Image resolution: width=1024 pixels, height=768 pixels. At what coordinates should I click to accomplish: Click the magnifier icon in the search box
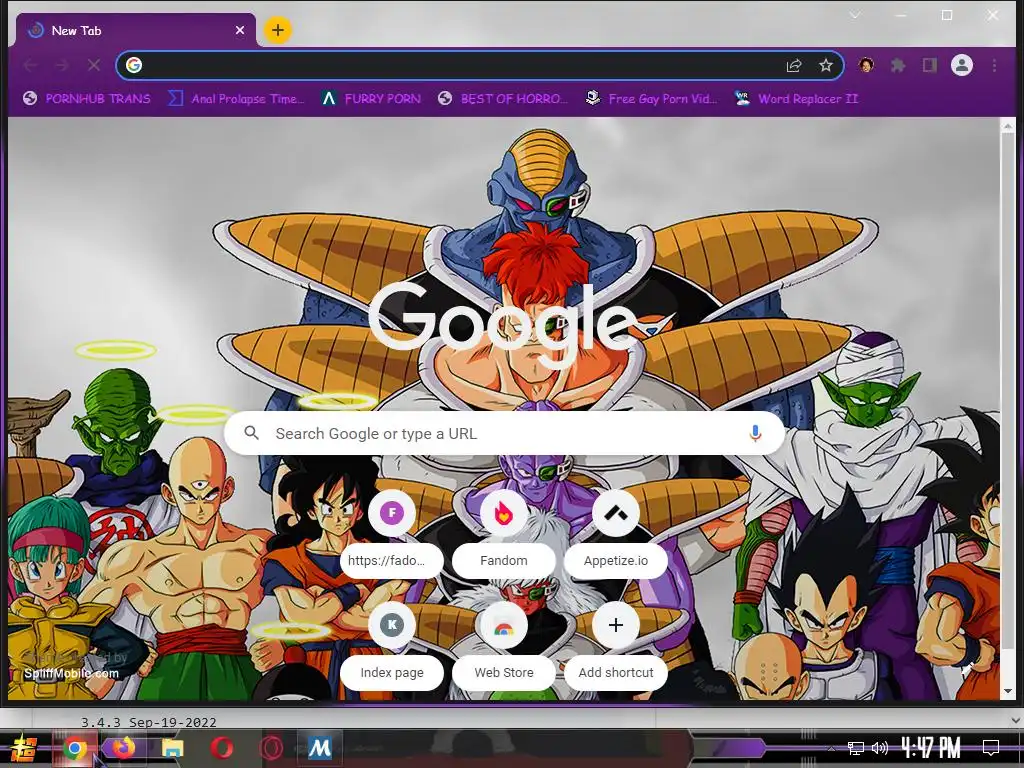point(251,433)
